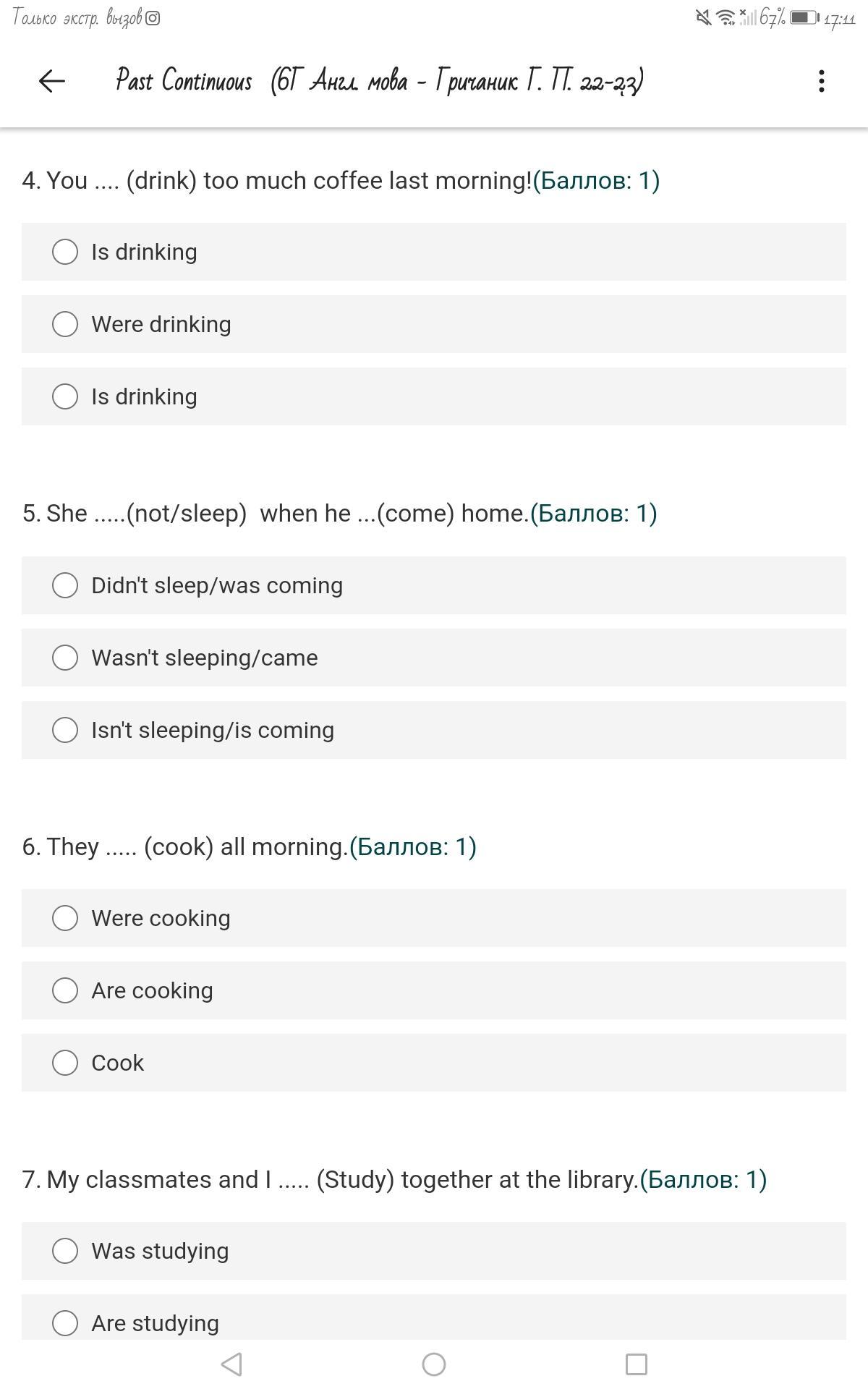Tap the muted sound status icon
This screenshot has width=868, height=1389.
tap(703, 17)
